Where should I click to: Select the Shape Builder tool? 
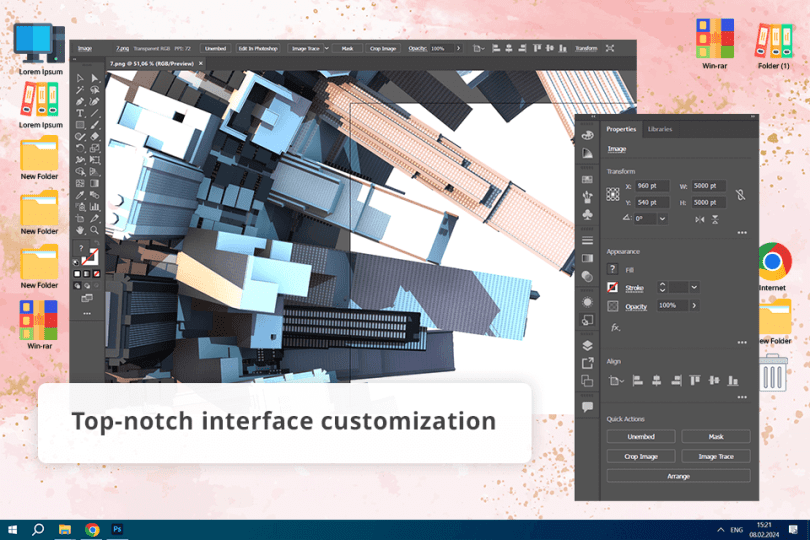coord(80,172)
